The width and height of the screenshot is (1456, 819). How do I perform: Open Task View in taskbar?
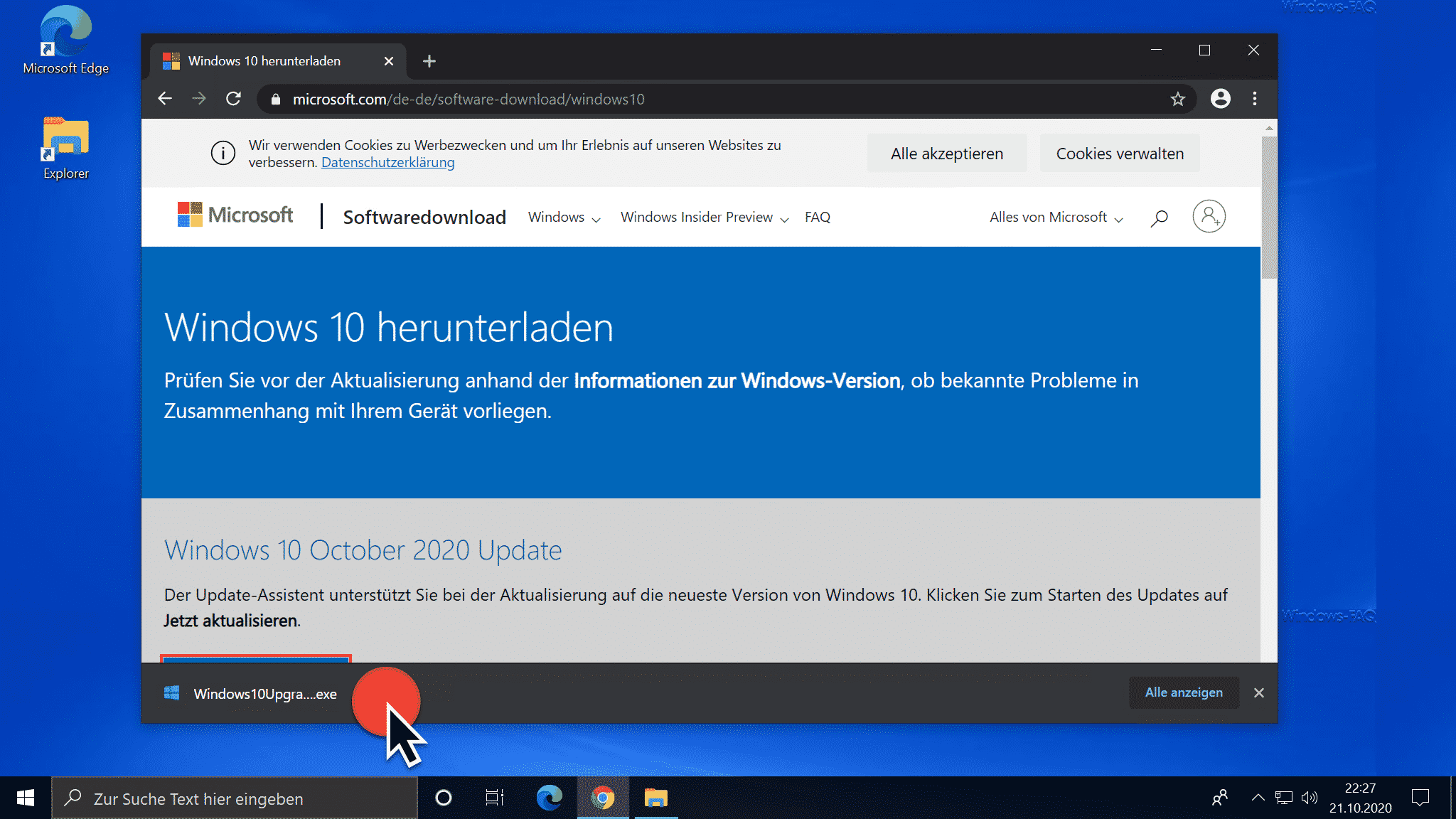tap(495, 798)
